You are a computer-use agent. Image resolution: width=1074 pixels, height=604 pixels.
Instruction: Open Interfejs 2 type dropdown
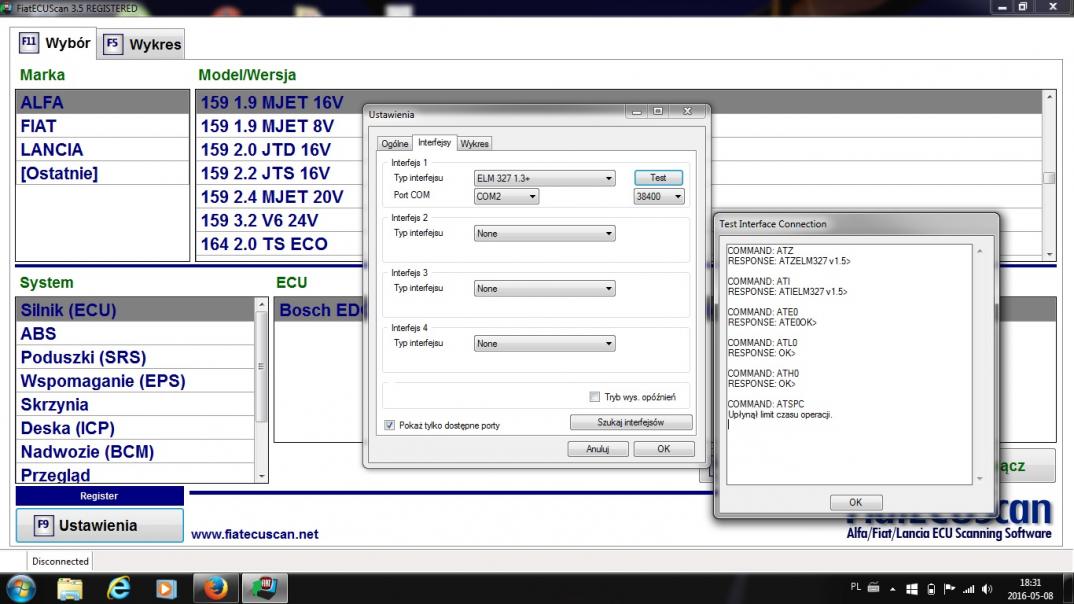pos(545,234)
